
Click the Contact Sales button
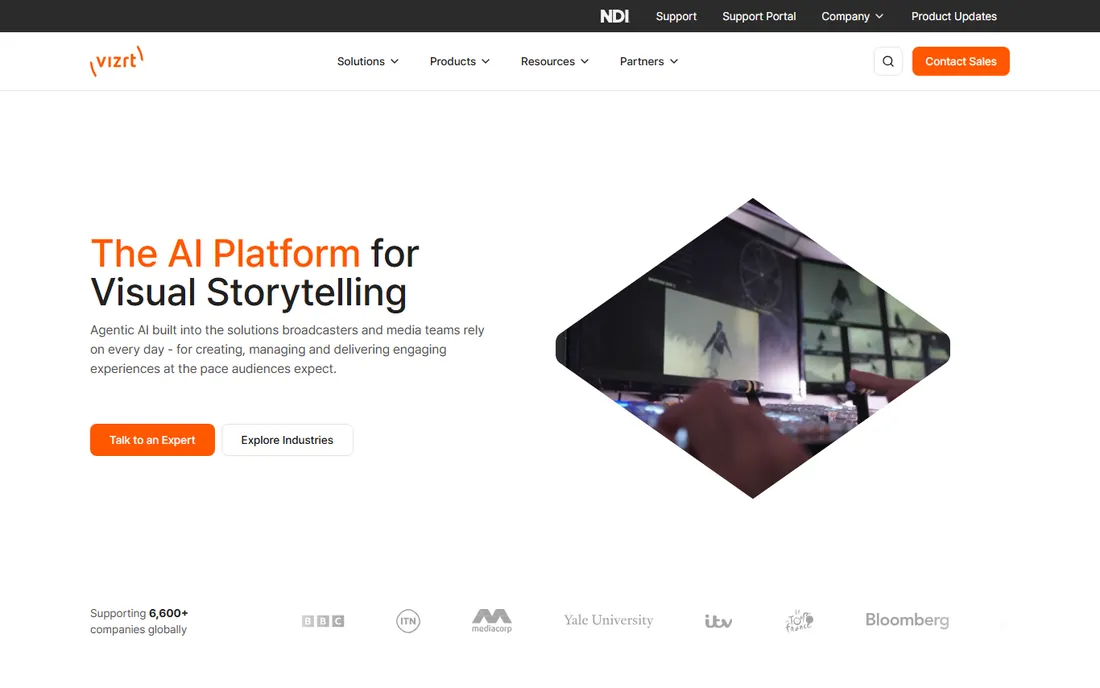[x=960, y=61]
